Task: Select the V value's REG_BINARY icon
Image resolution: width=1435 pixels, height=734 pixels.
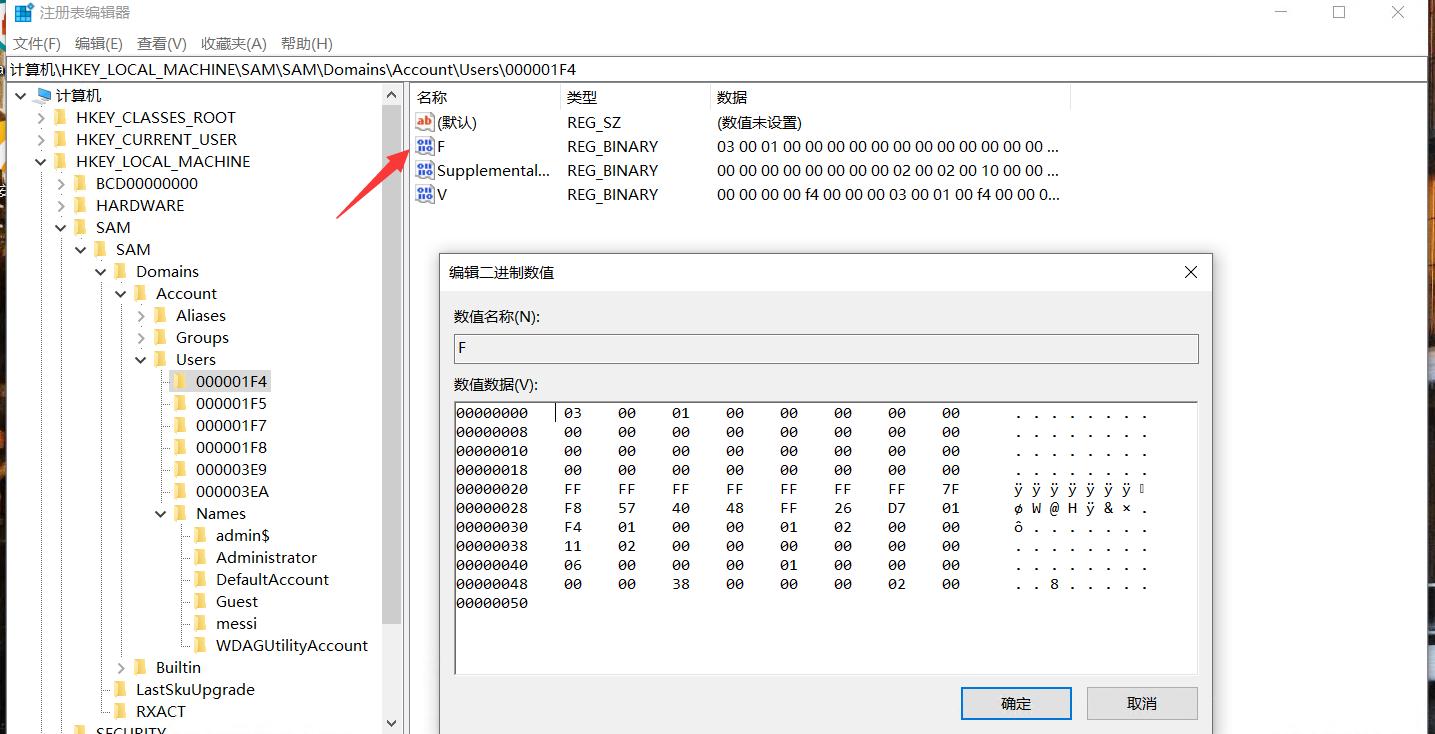Action: pyautogui.click(x=424, y=194)
